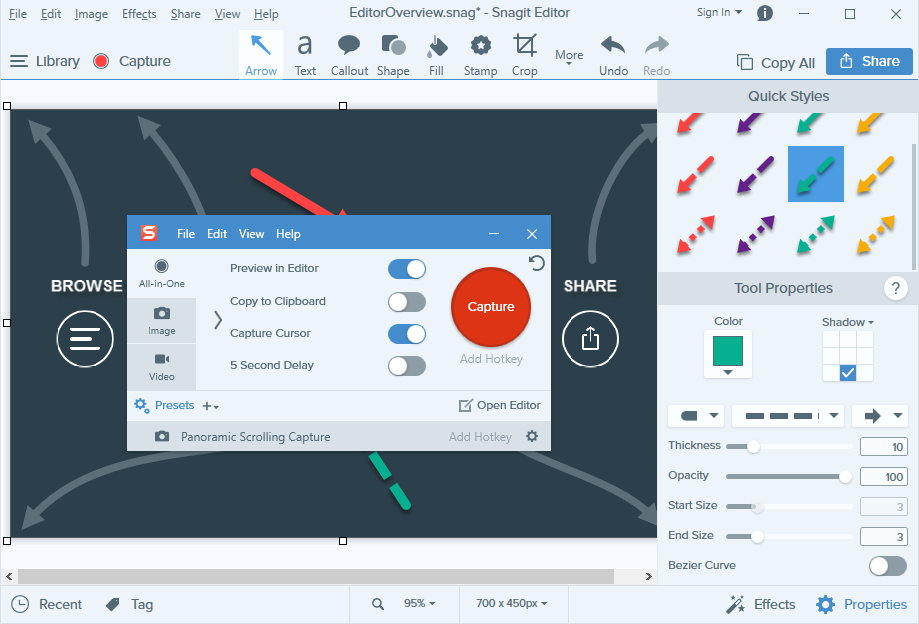This screenshot has height=624, width=919.
Task: Click the SHARE circle icon
Action: coord(590,339)
